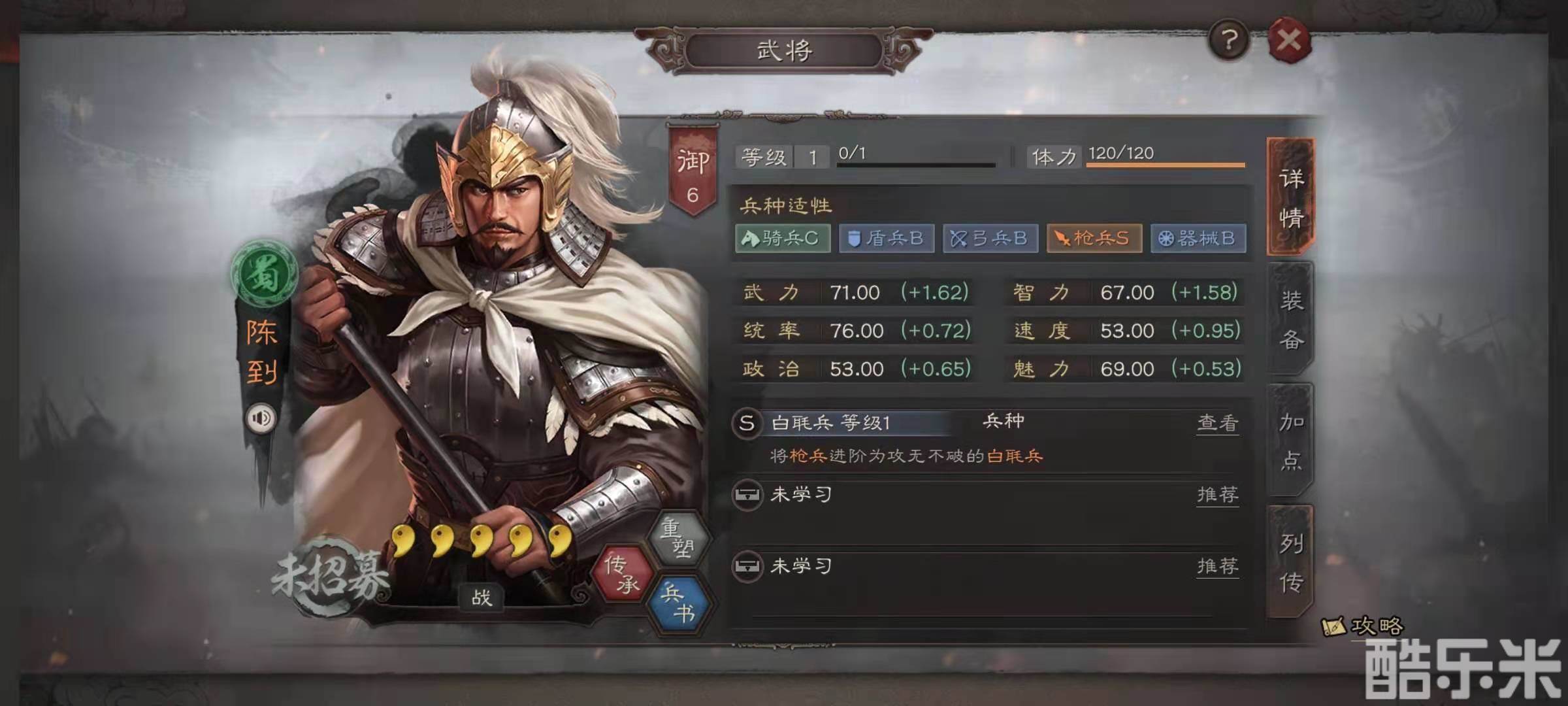Select the 盾兵B troop type chip

click(x=887, y=238)
